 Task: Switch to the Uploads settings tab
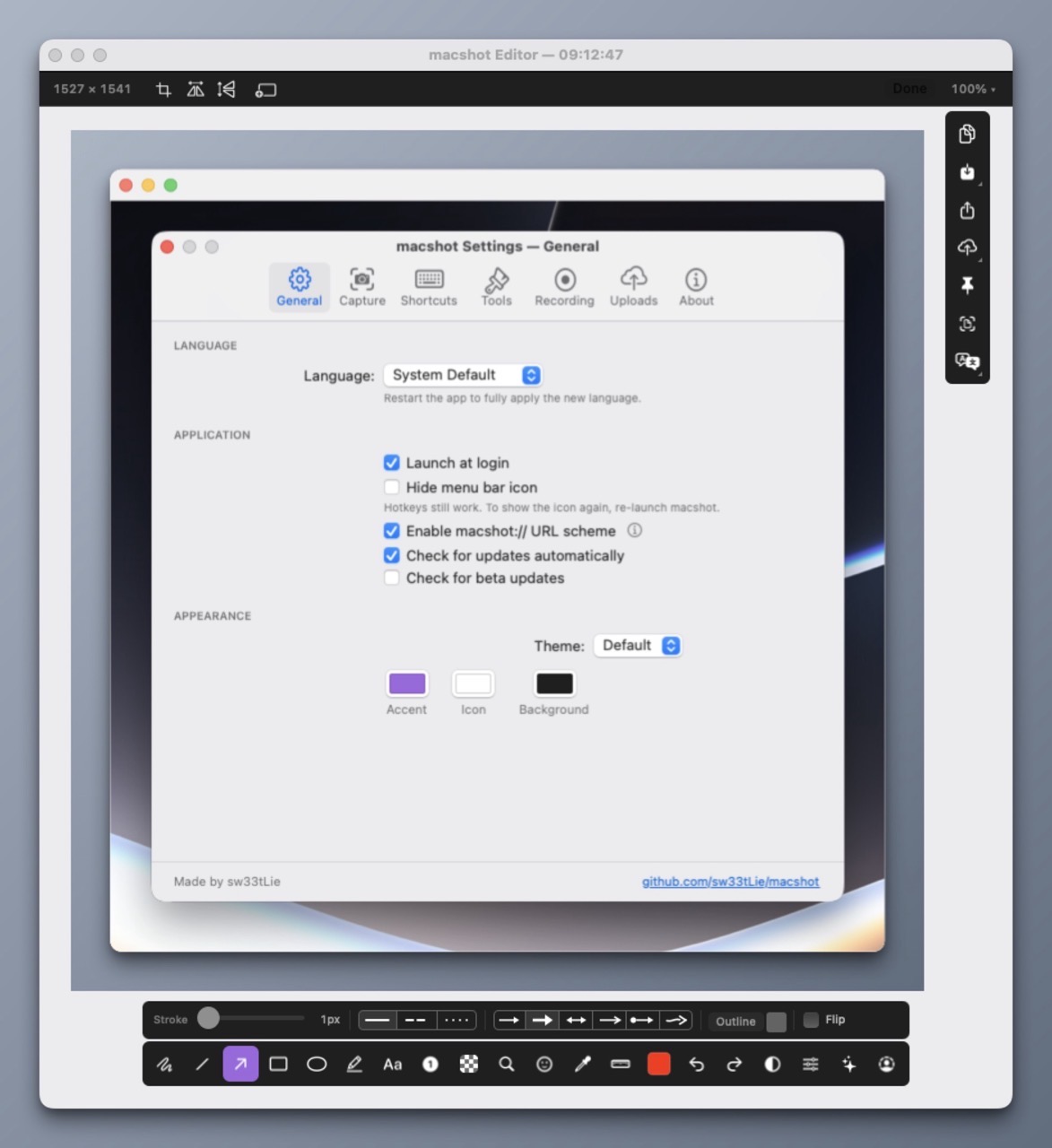pos(634,287)
